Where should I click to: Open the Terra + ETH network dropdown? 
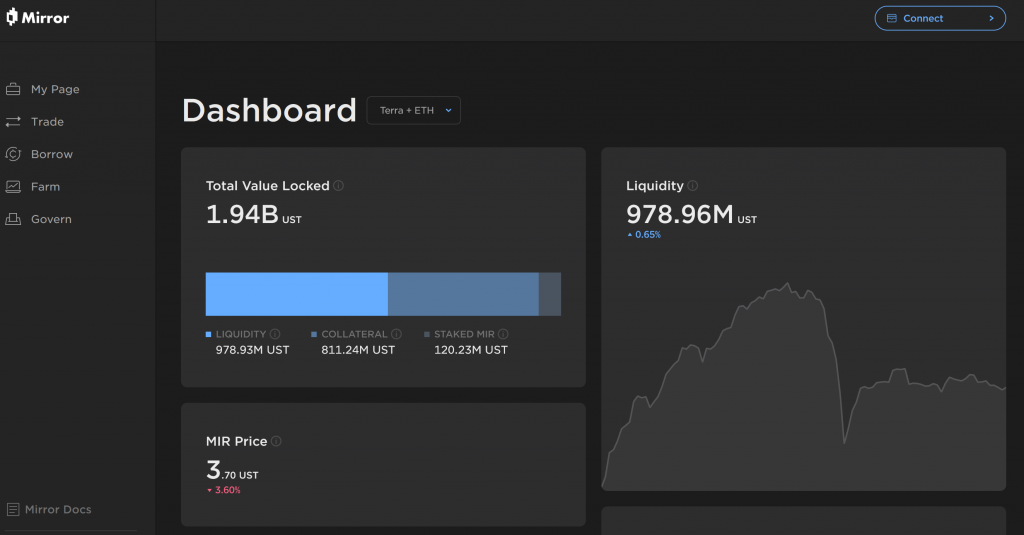click(x=413, y=110)
